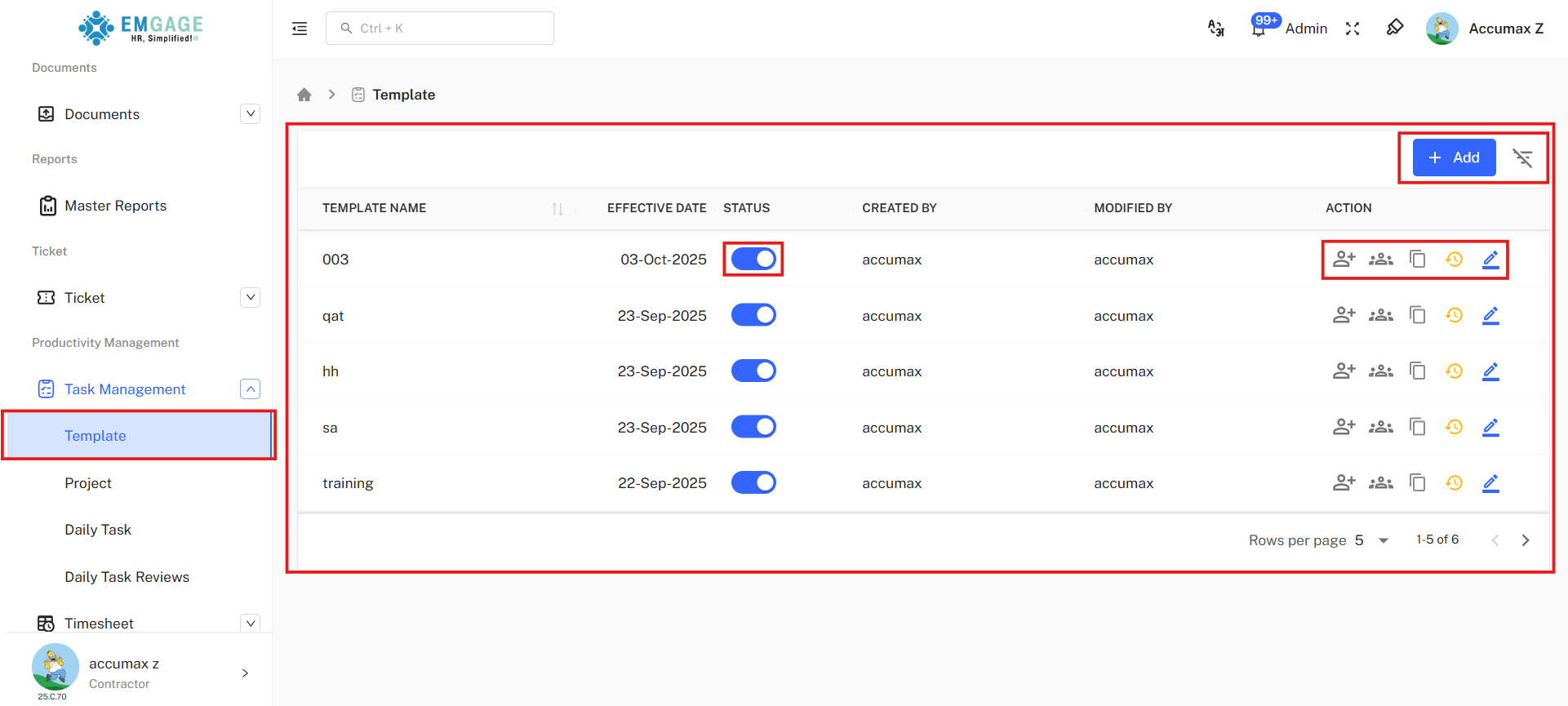Click the copy icon for template hh
Image resolution: width=1568 pixels, height=706 pixels.
pos(1418,371)
